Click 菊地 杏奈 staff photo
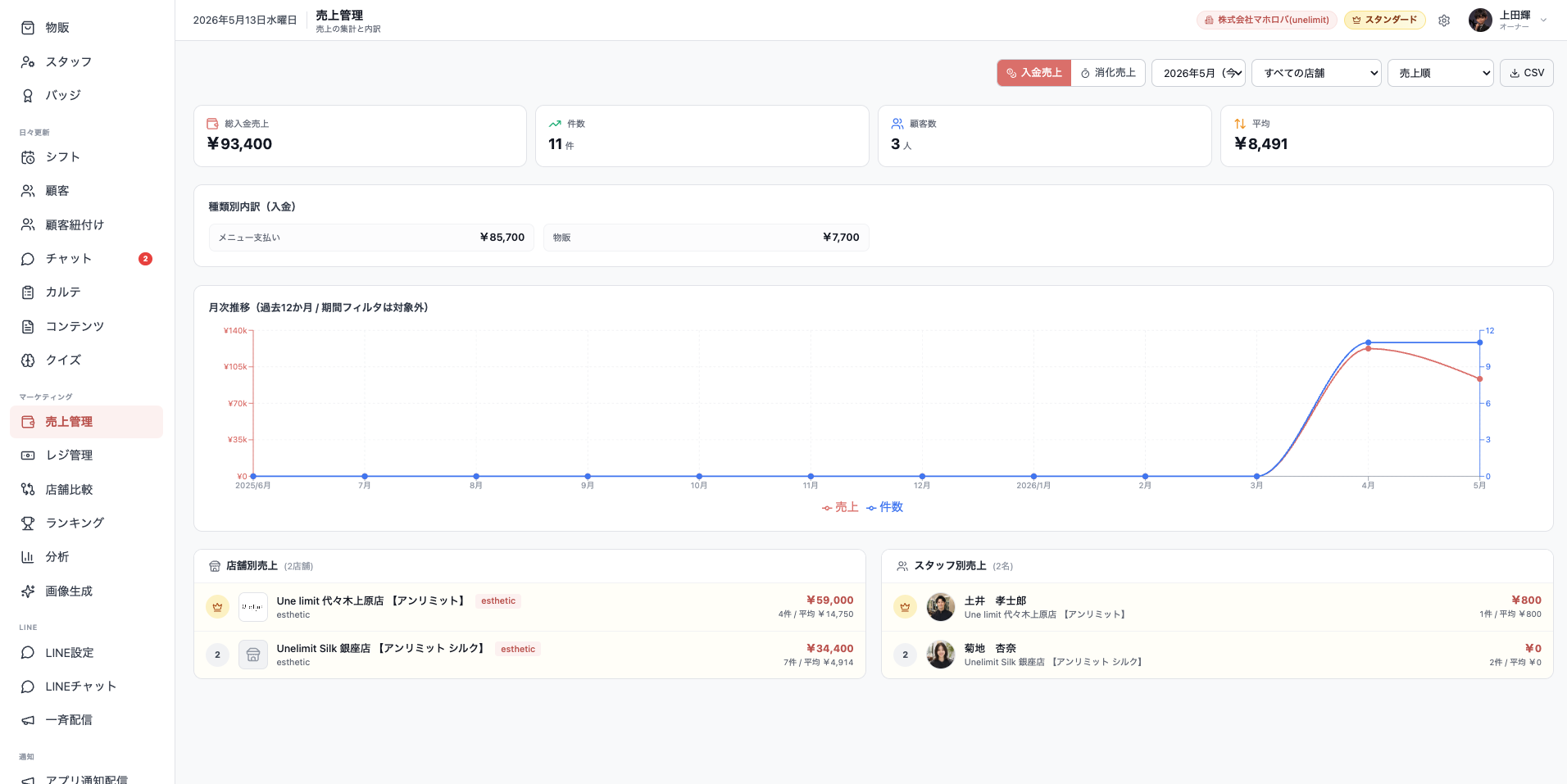The width and height of the screenshot is (1567, 784). point(941,655)
